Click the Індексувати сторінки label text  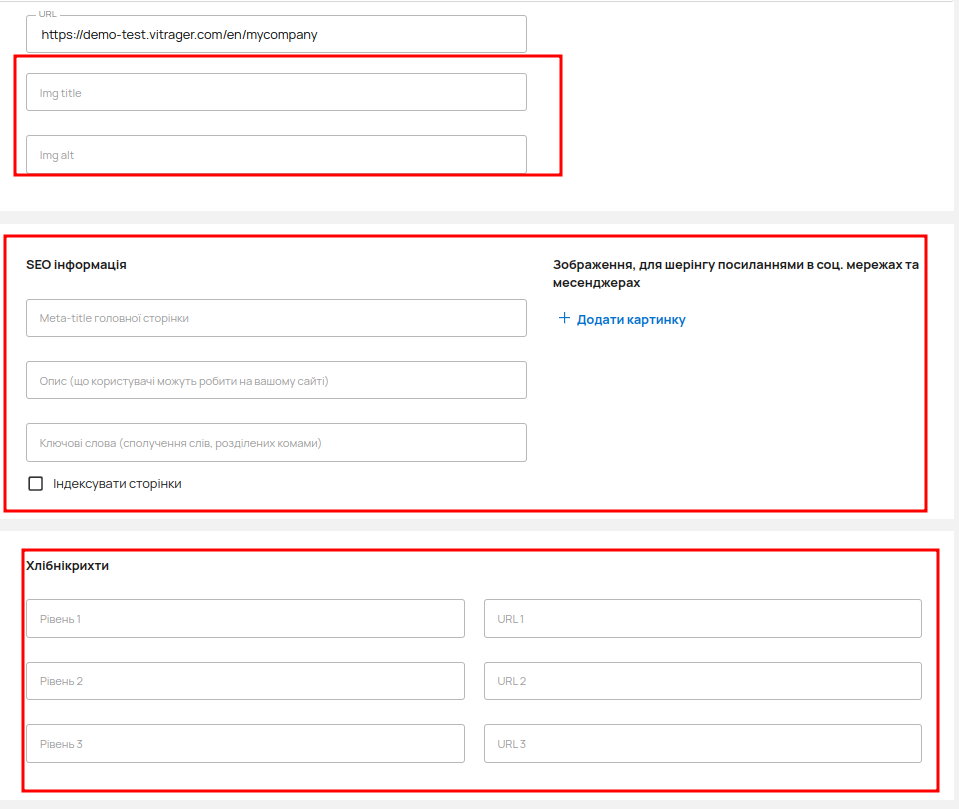coord(117,484)
